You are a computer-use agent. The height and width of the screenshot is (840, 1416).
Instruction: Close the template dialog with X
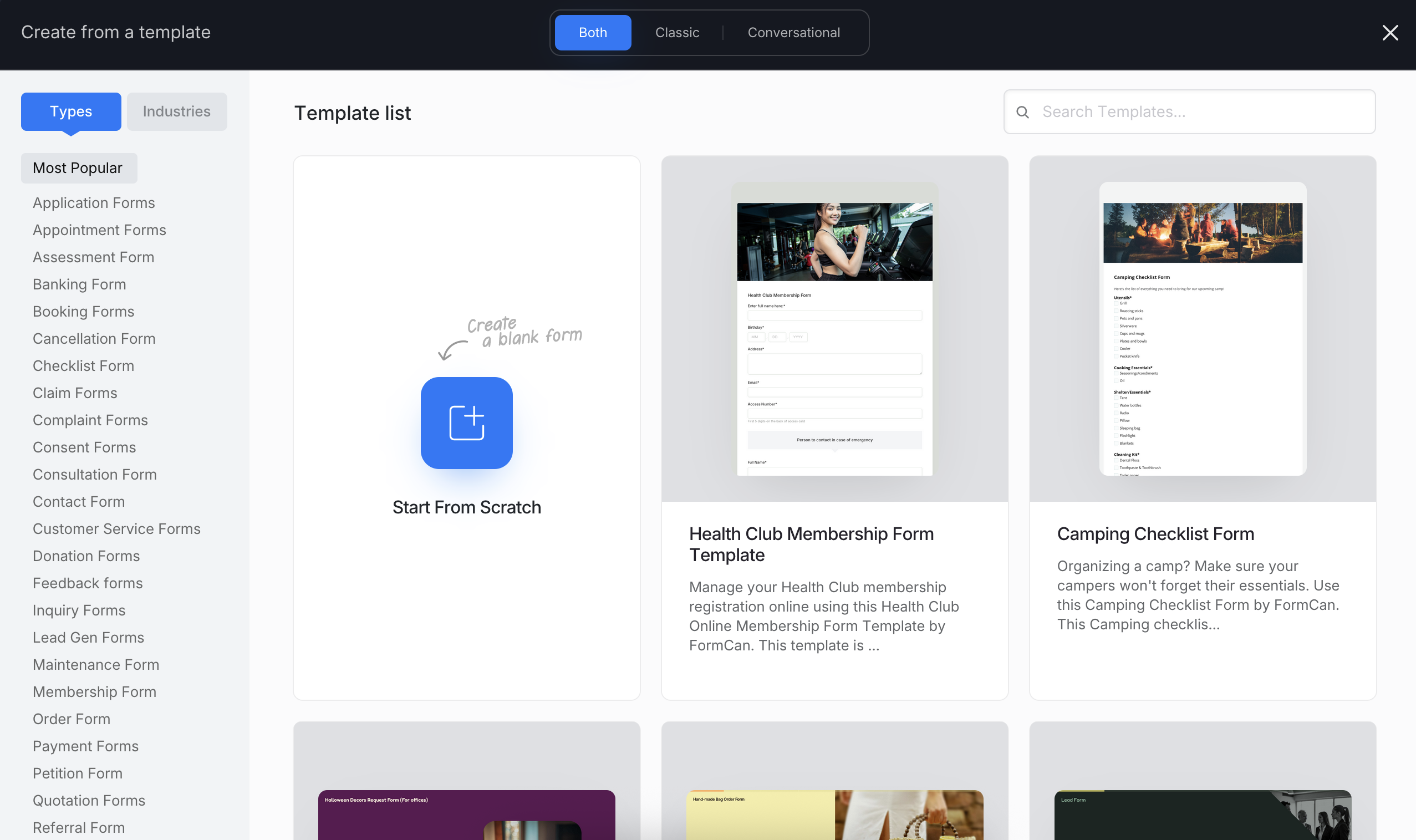1390,33
